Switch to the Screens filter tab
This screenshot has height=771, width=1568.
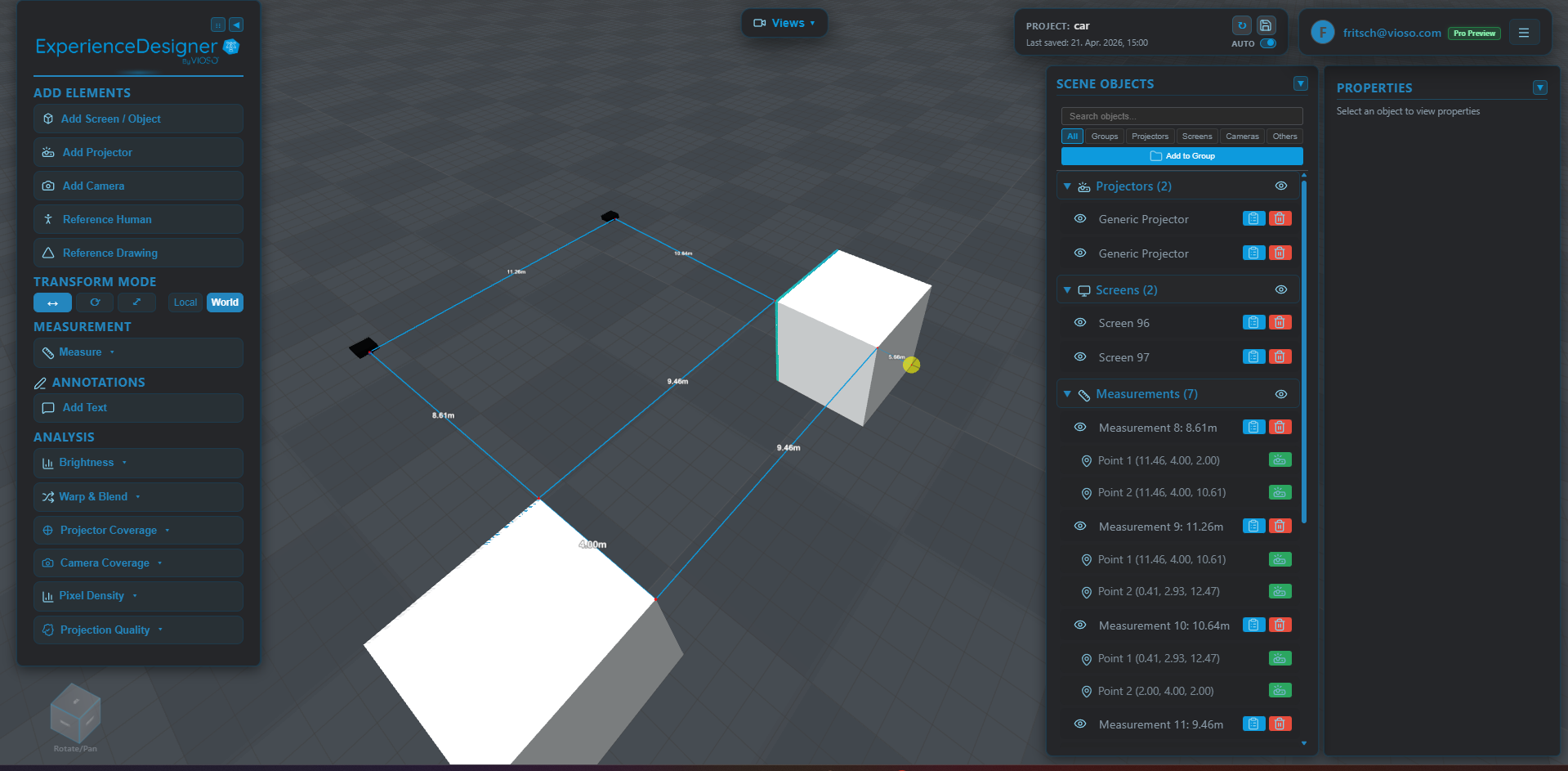[x=1196, y=136]
